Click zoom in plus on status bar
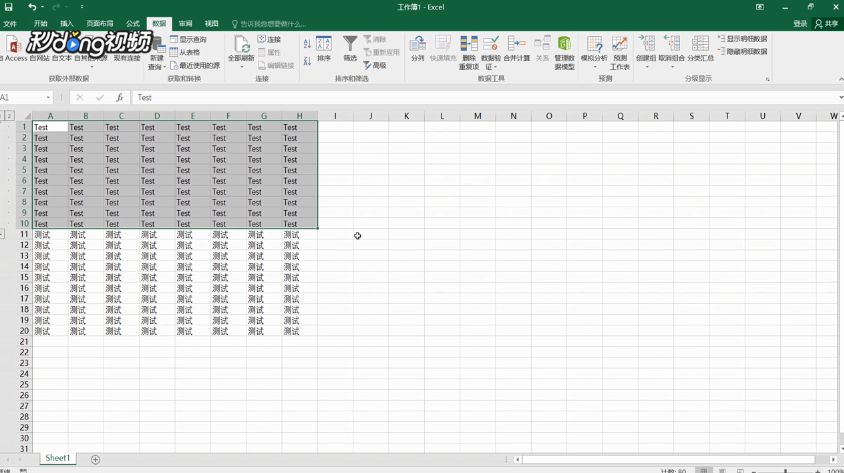Screen dimensions: 844x473 coord(818,471)
